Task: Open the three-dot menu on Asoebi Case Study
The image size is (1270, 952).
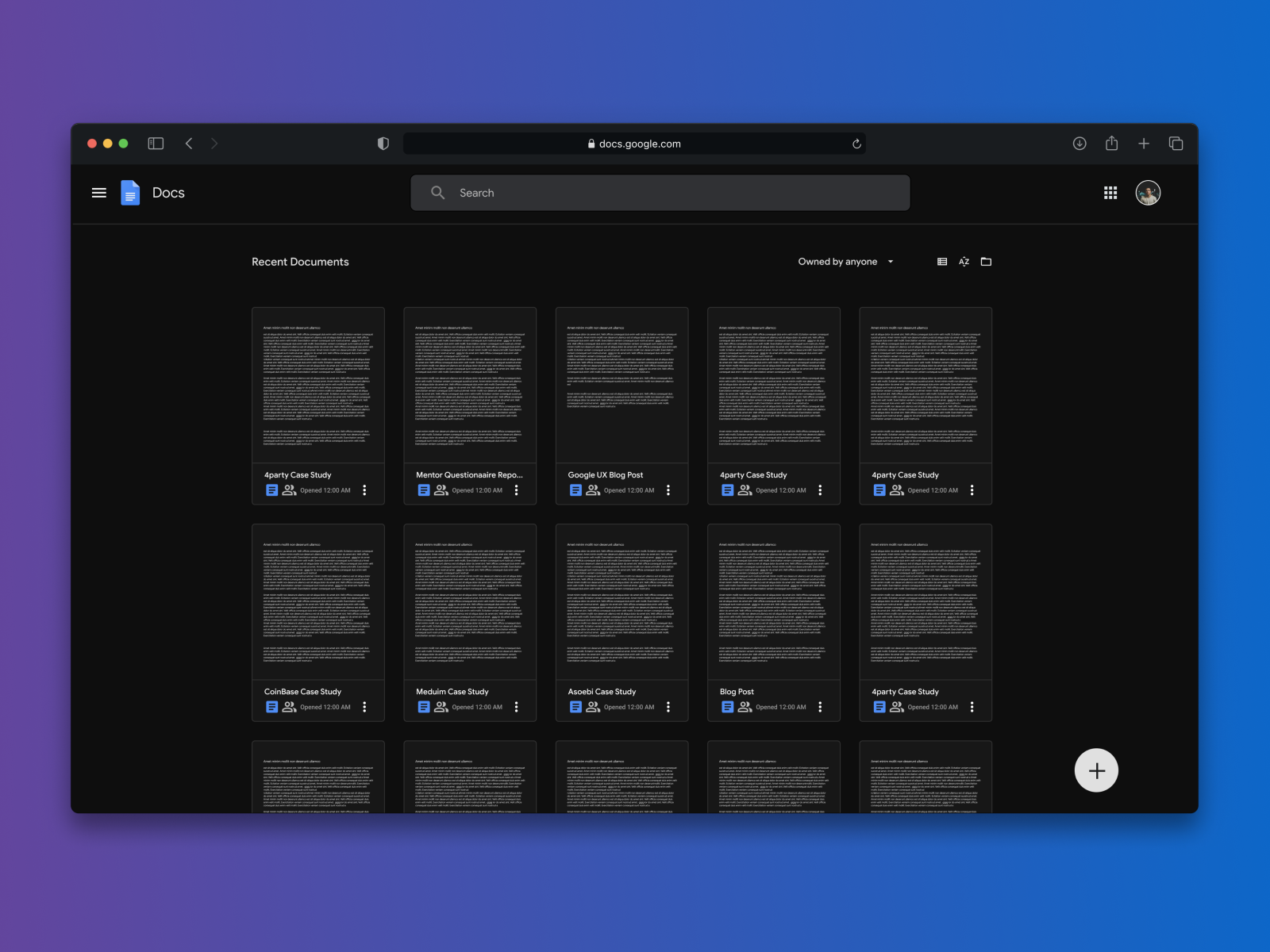Action: pos(668,706)
